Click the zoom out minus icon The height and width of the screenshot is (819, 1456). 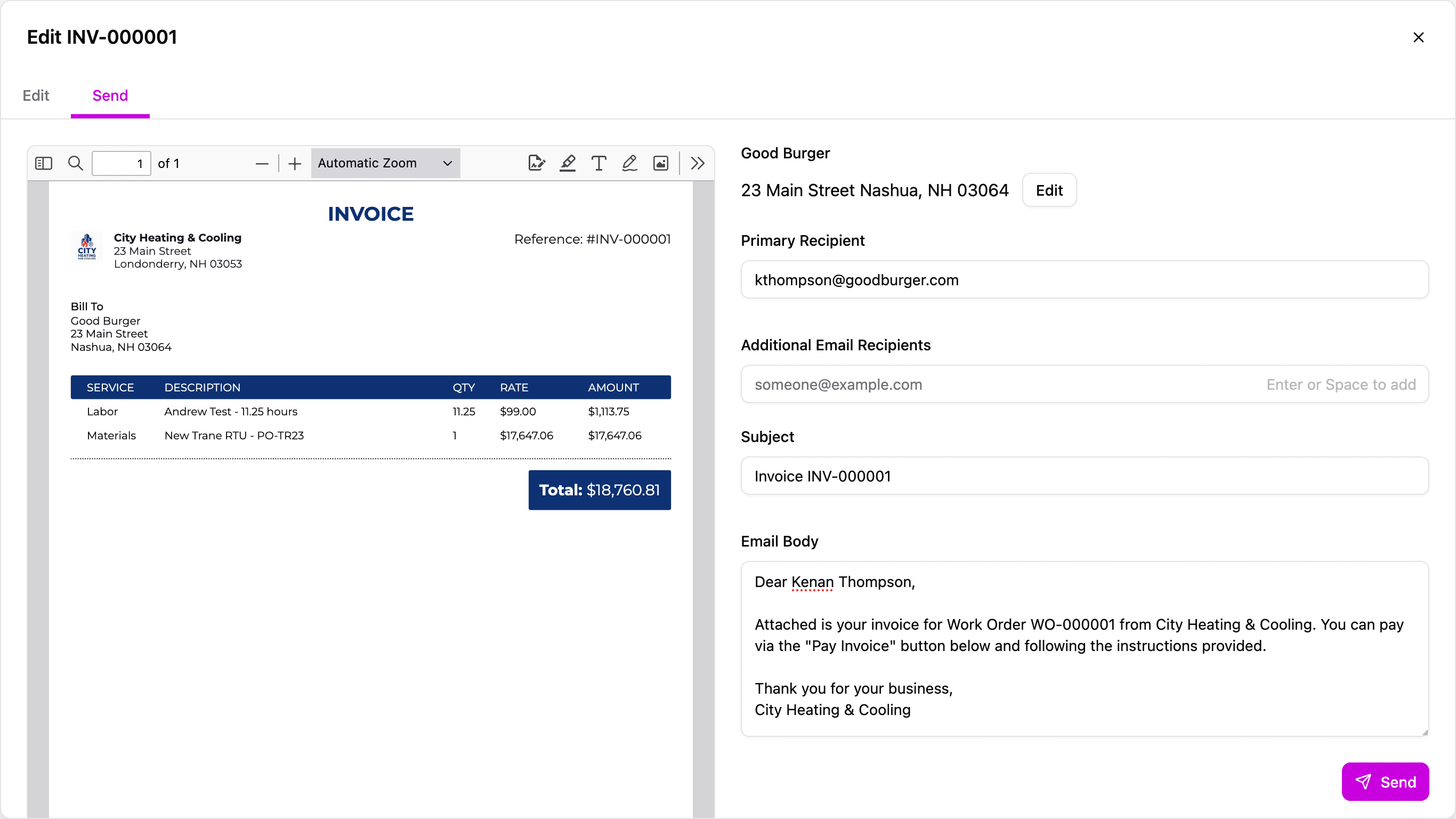[262, 164]
